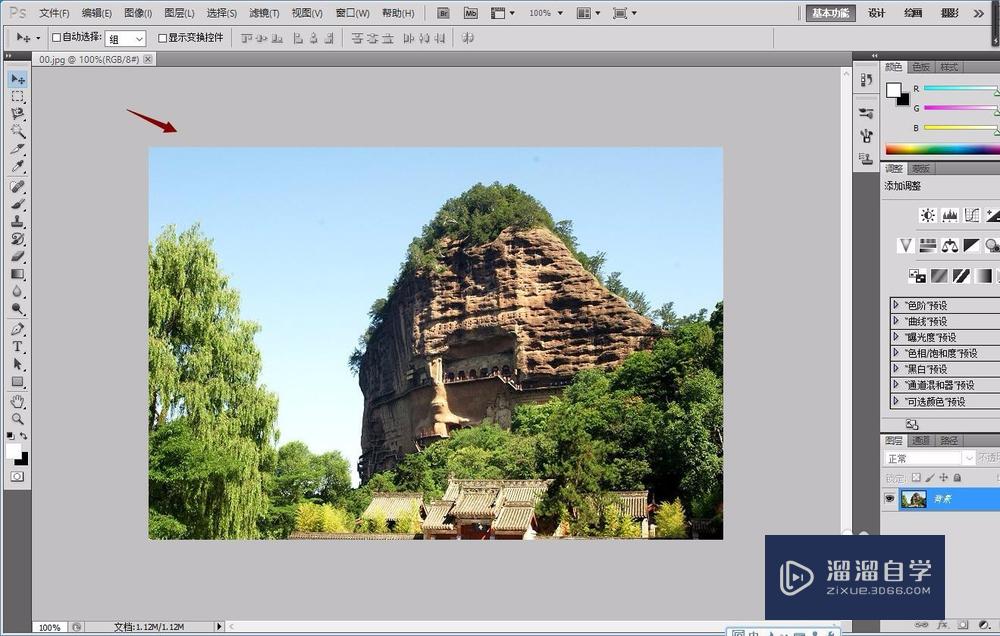Viewport: 1000px width, 636px height.
Task: Select the Spot Healing Brush tool
Action: pyautogui.click(x=17, y=187)
